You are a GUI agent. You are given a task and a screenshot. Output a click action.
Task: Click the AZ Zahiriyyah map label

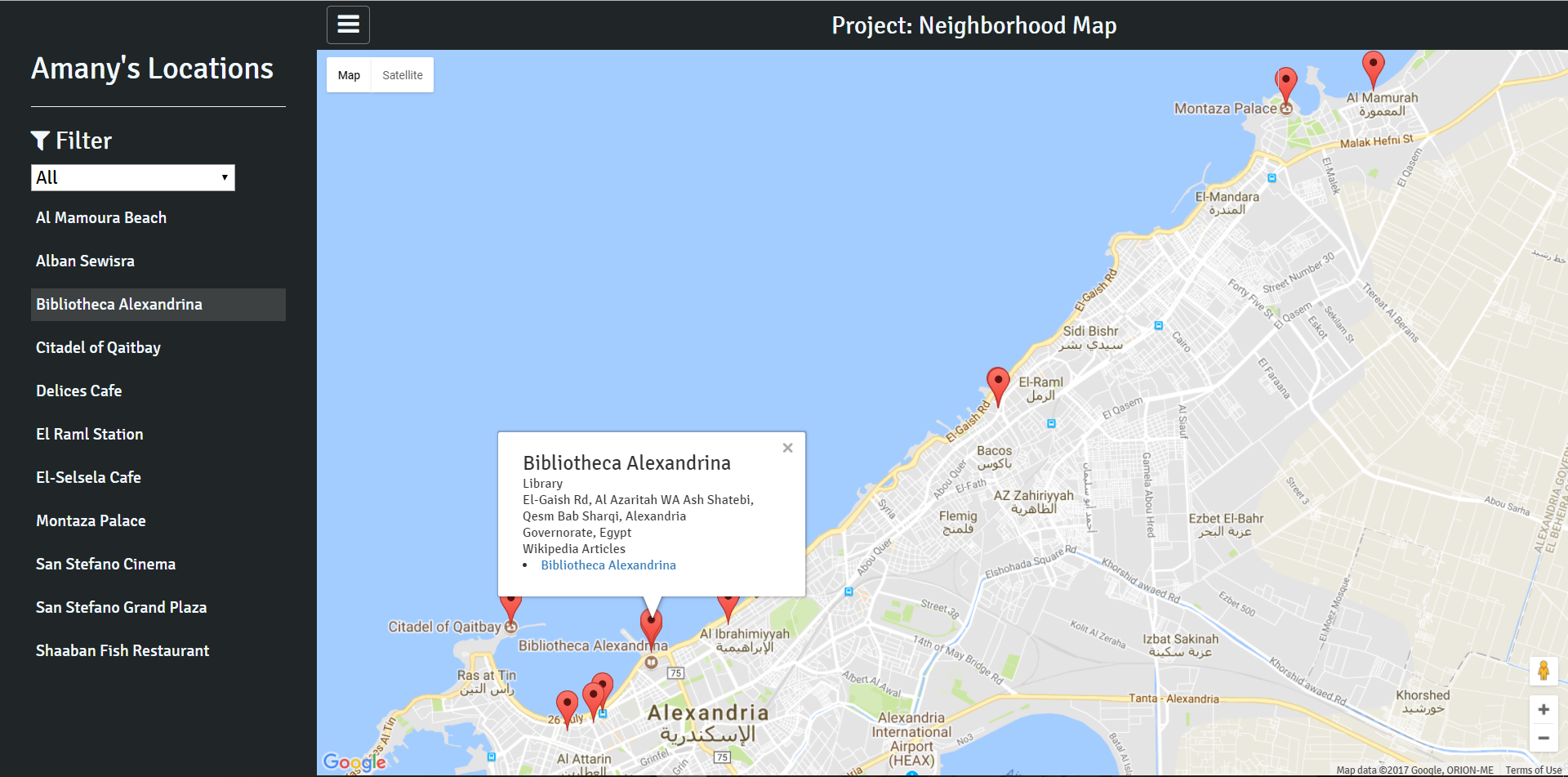[1034, 502]
